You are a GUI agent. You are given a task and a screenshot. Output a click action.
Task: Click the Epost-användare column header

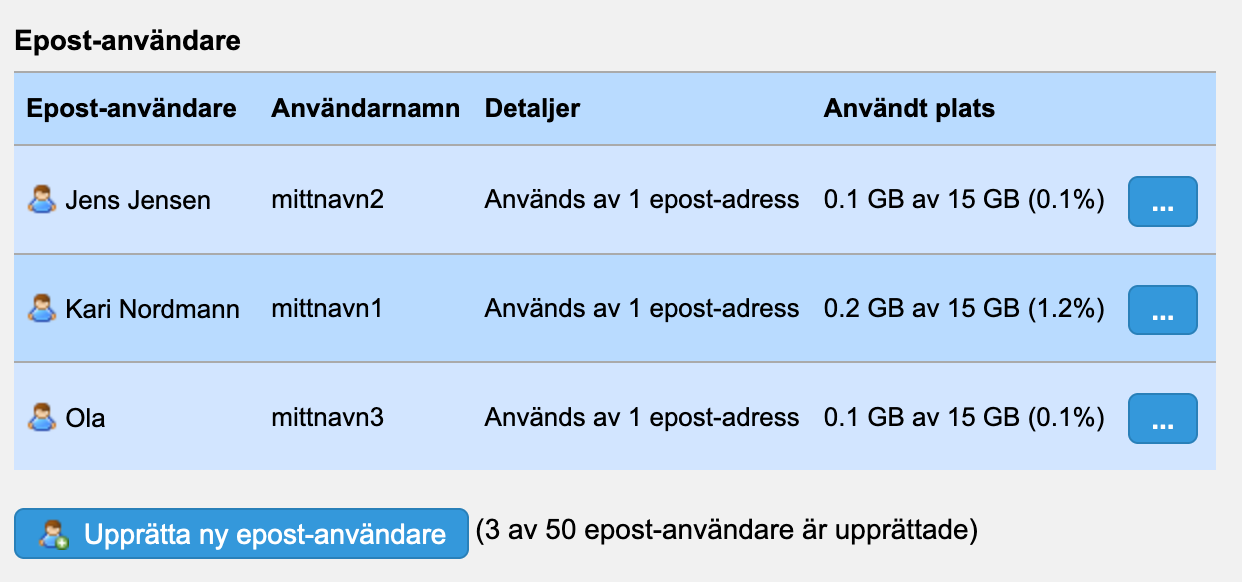(x=132, y=108)
